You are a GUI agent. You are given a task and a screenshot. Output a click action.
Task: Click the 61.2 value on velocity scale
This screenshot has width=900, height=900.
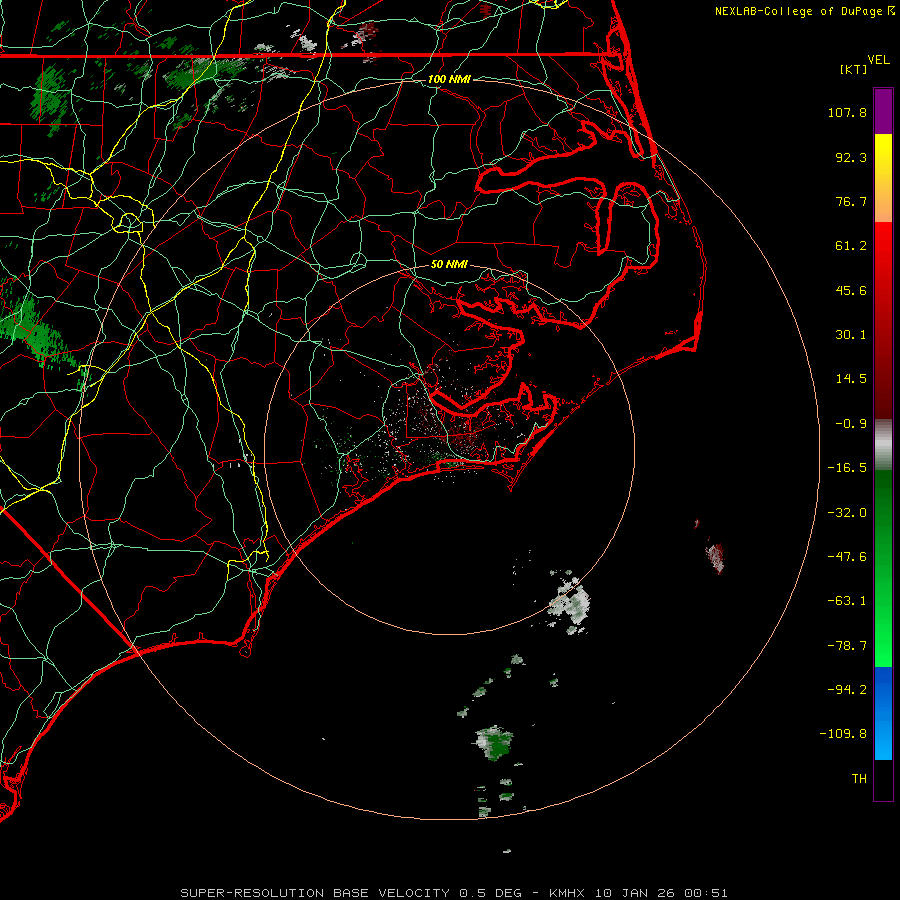(851, 246)
